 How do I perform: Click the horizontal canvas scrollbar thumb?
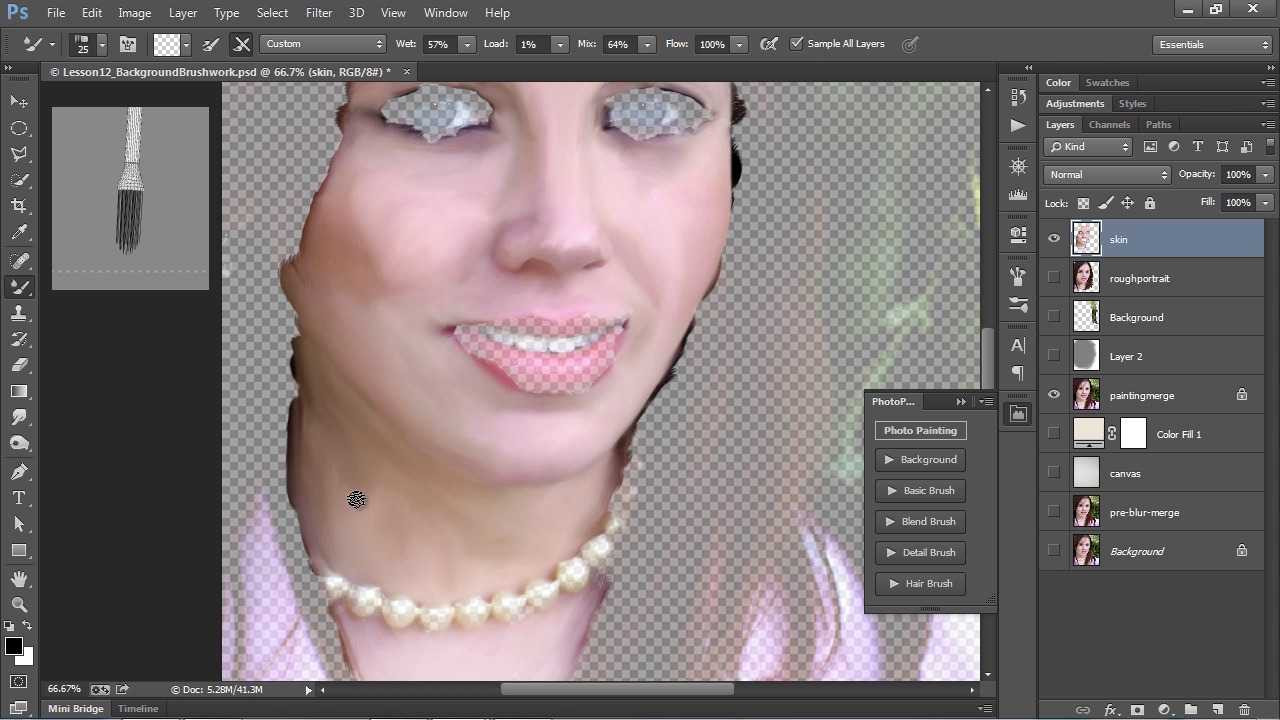point(617,689)
